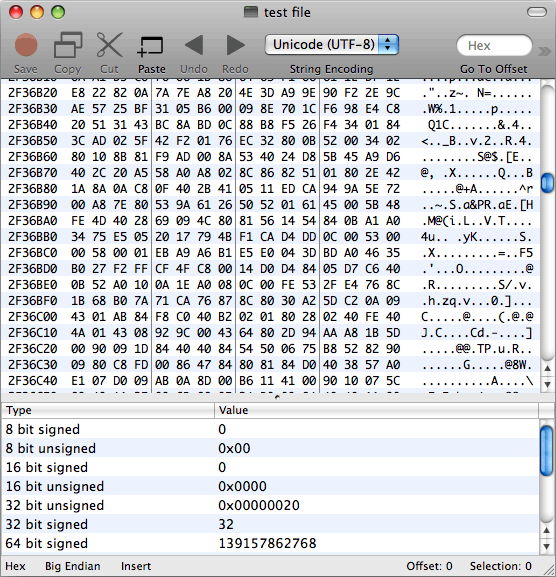
Task: Click the hex view scroll down arrow
Action: [x=548, y=385]
